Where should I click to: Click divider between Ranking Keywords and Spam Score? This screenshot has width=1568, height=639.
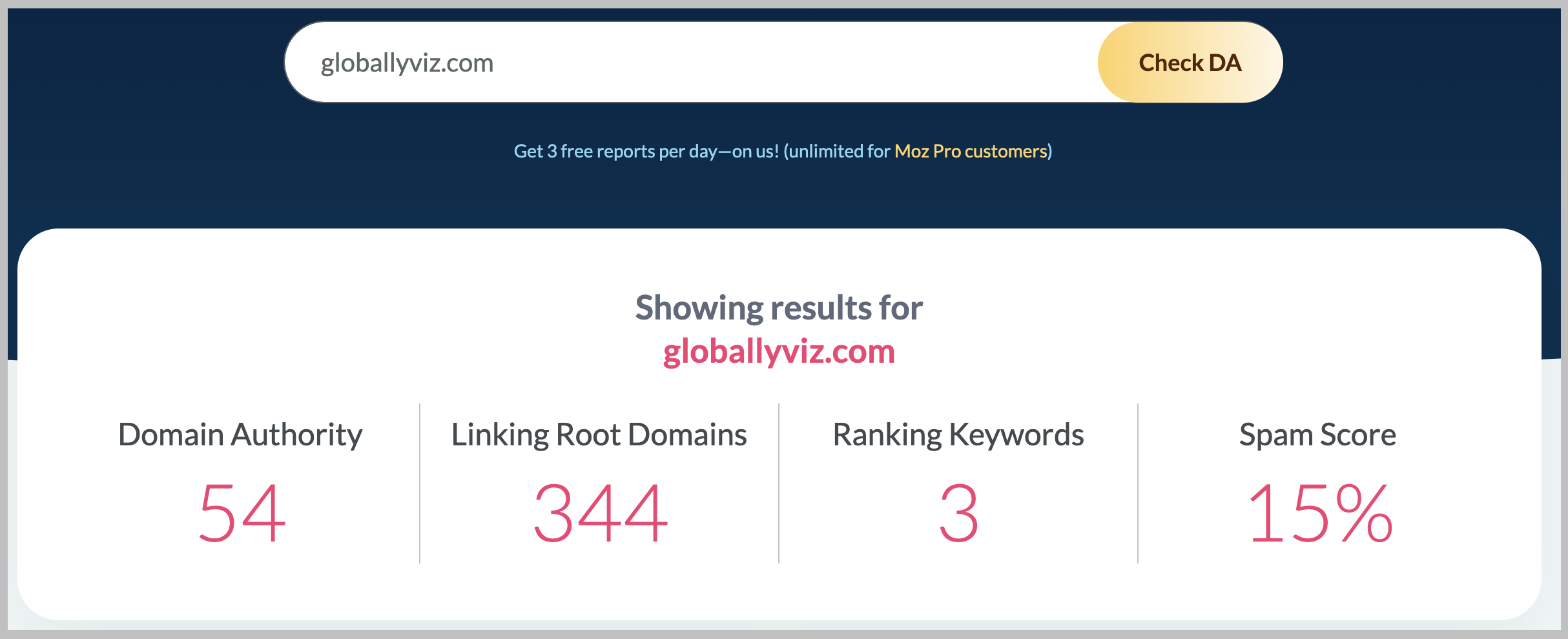(x=1138, y=483)
